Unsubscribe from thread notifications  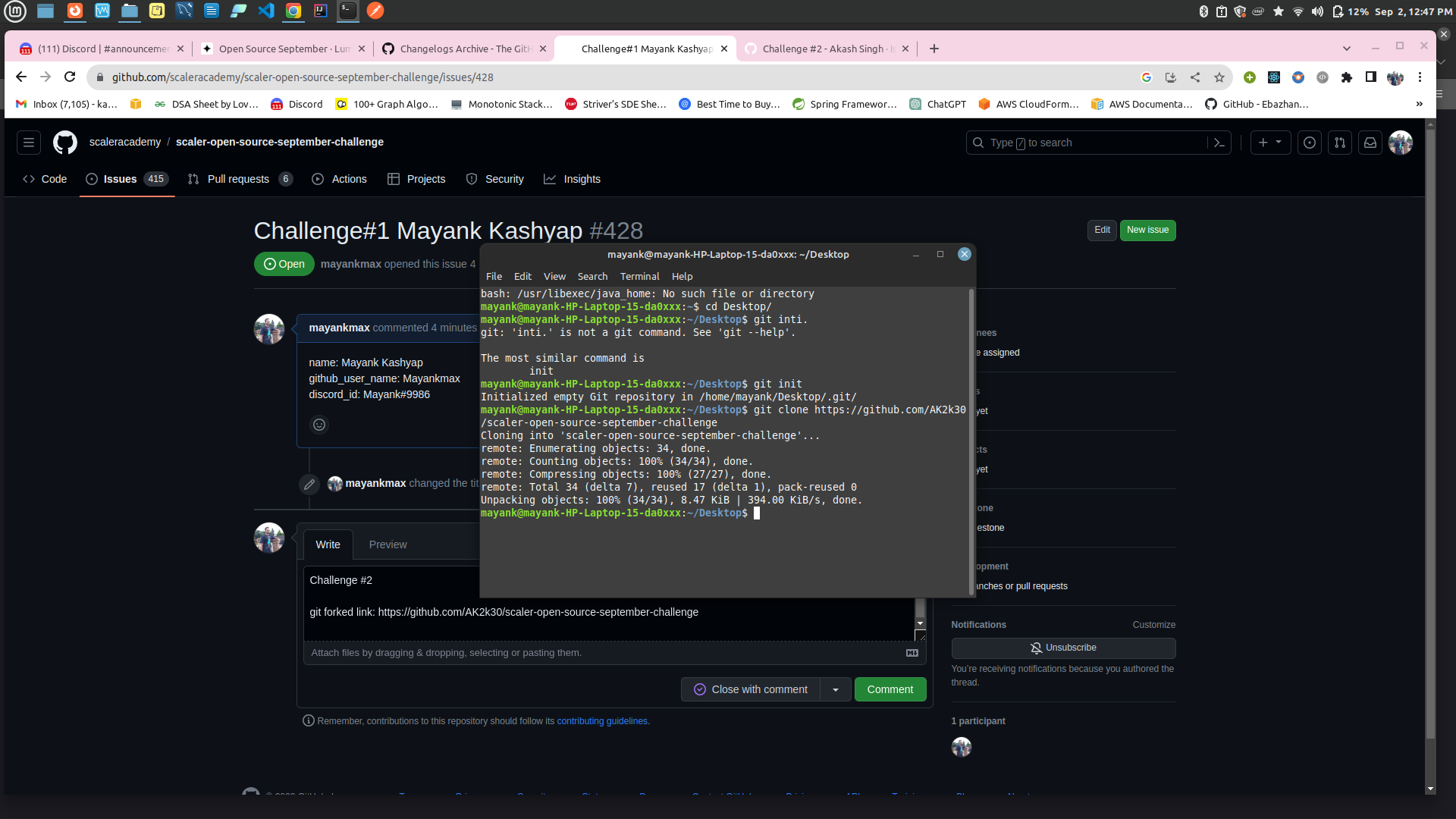(x=1063, y=648)
